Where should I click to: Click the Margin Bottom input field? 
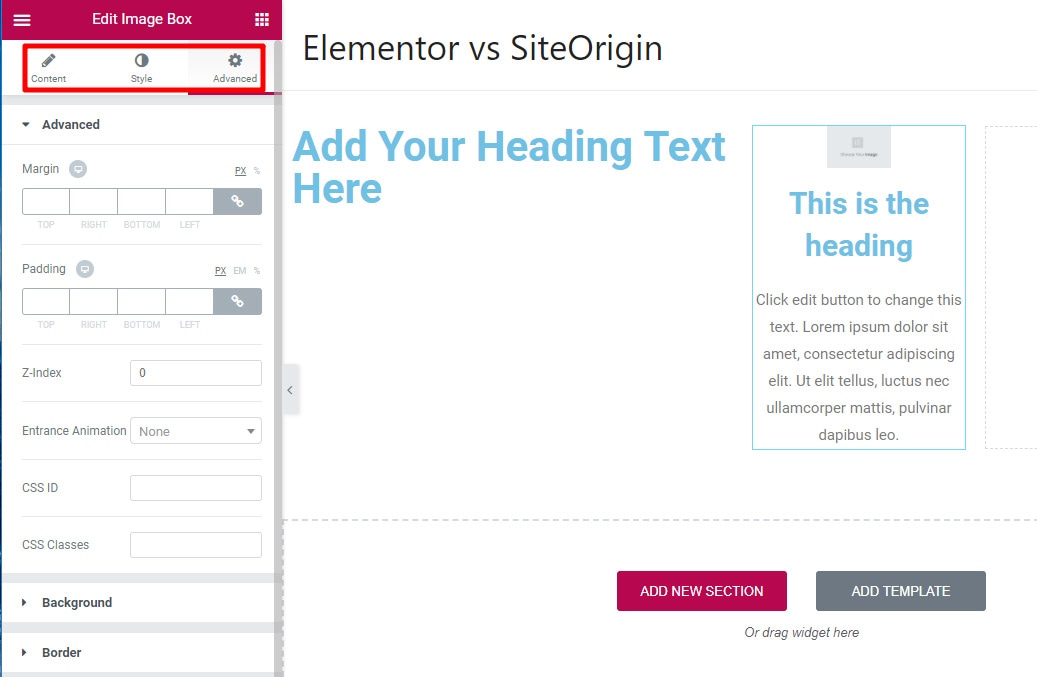coord(142,202)
